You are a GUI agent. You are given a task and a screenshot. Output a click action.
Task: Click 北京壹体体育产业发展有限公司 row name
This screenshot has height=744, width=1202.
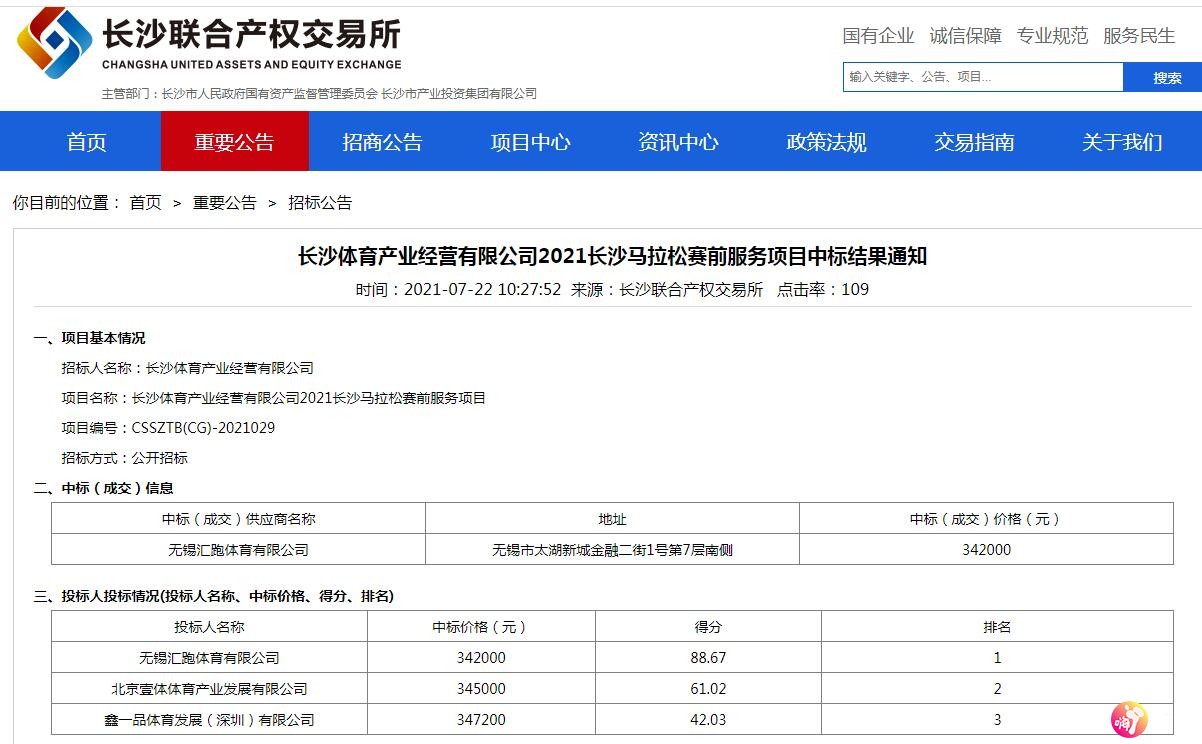[x=209, y=689]
